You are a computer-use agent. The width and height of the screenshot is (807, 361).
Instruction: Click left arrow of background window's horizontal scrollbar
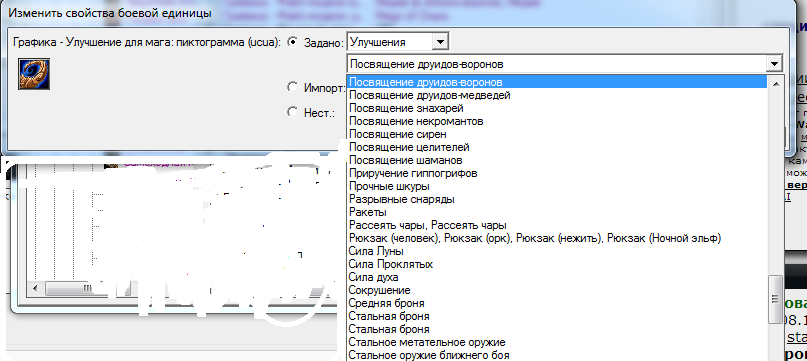36,287
